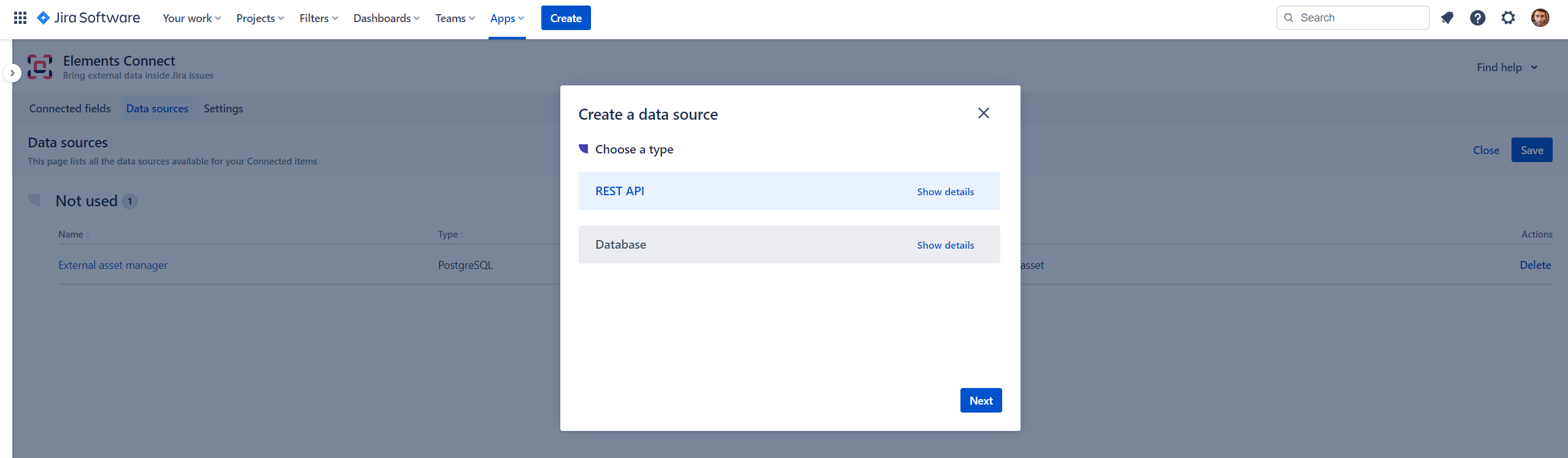Expand the Your work dropdown

pos(191,18)
